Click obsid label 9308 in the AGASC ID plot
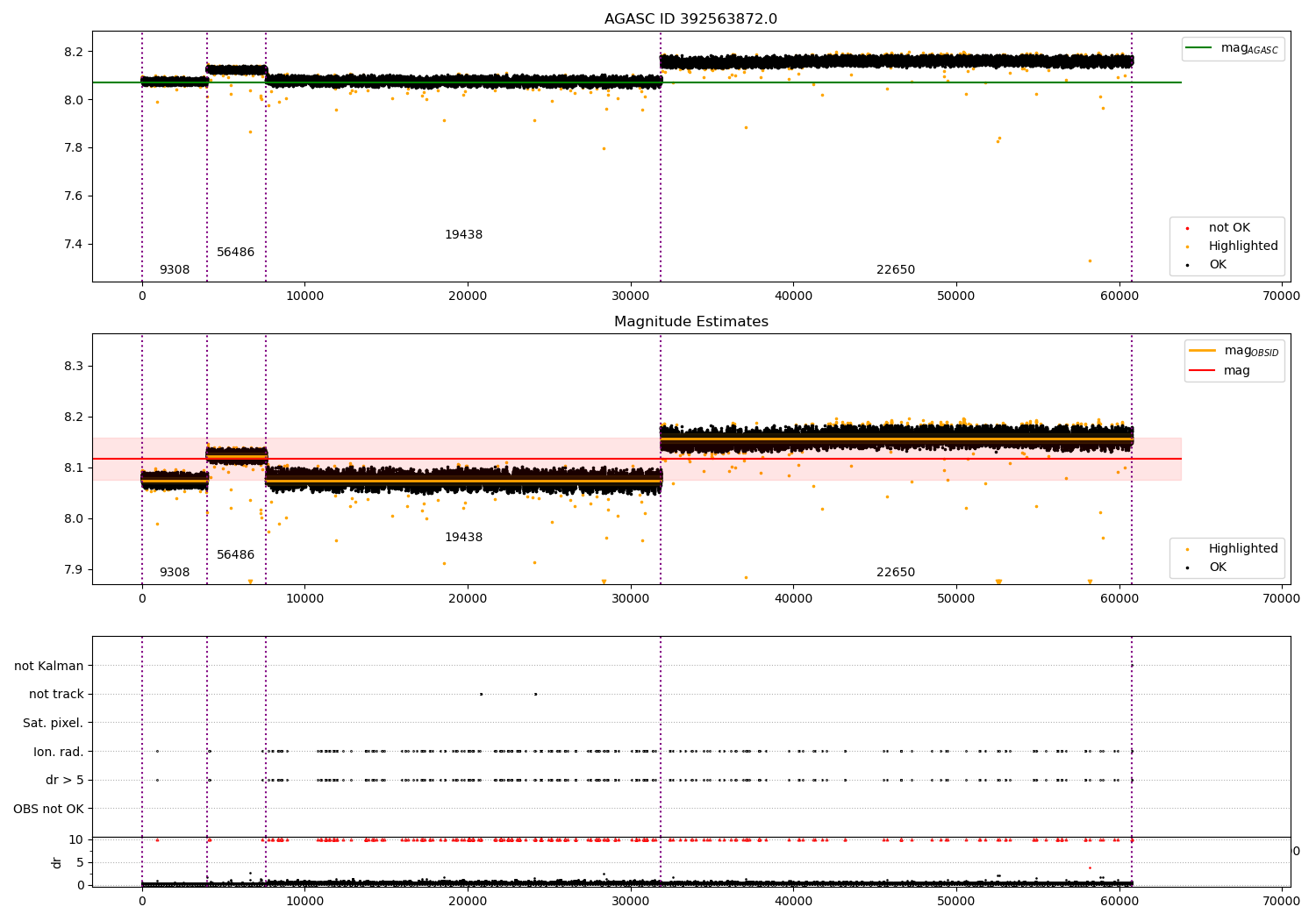 pyautogui.click(x=175, y=270)
